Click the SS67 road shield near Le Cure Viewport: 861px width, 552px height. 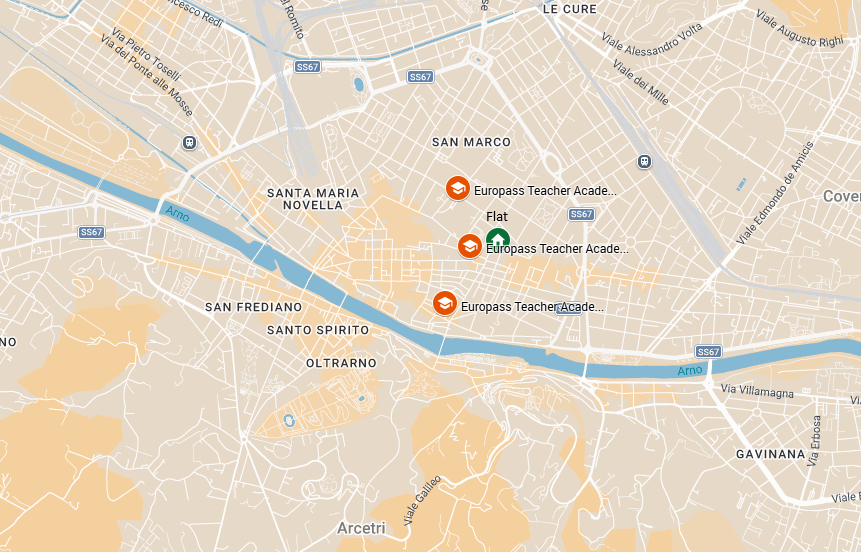tap(421, 77)
